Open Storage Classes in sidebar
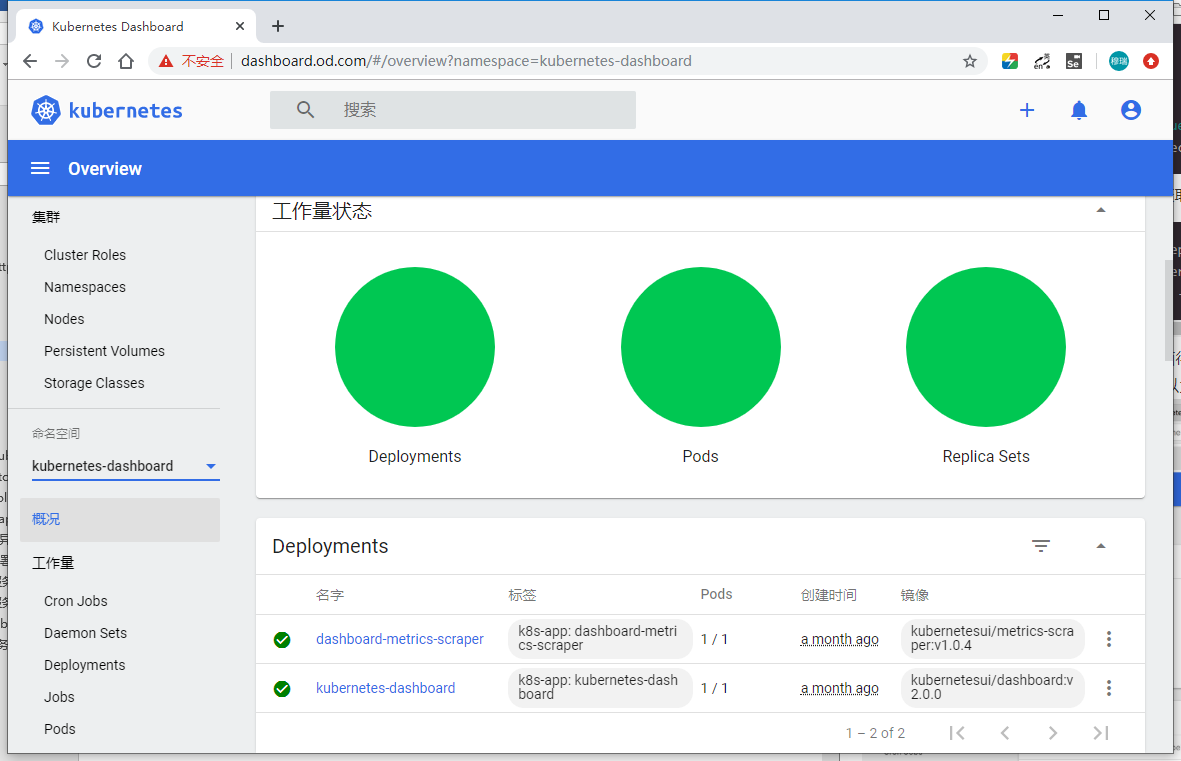The width and height of the screenshot is (1181, 761). (x=94, y=383)
